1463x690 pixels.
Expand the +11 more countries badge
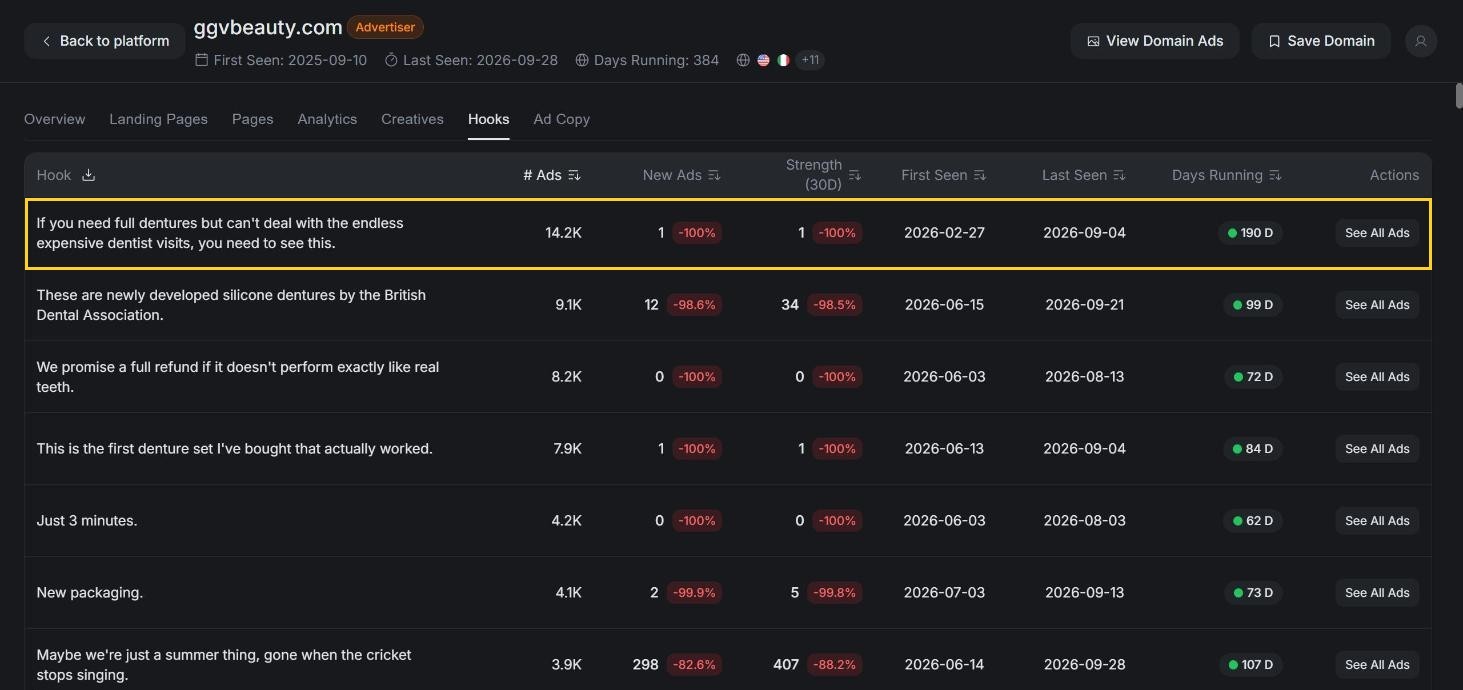point(810,60)
